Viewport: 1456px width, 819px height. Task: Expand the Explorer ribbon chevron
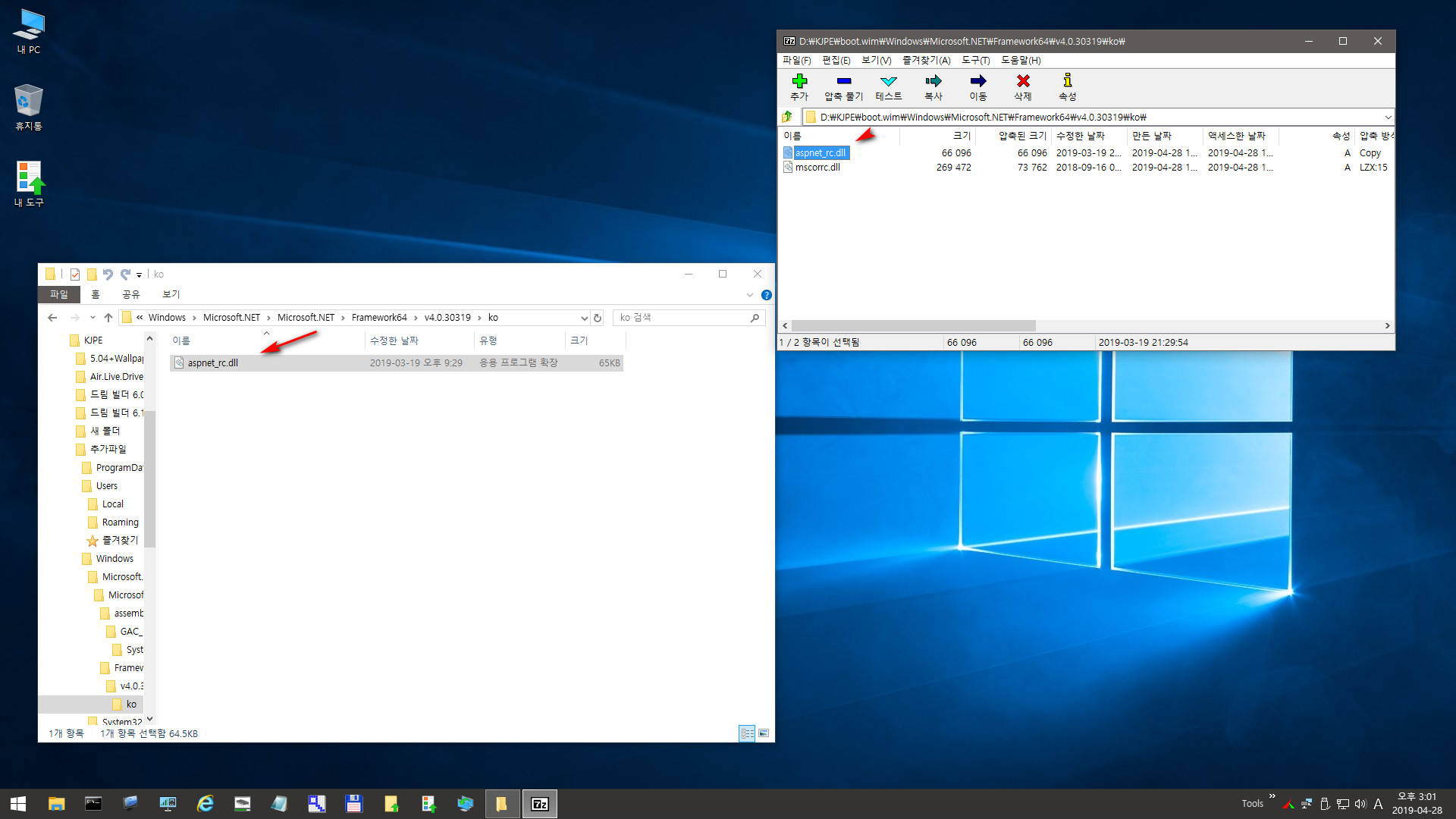click(x=749, y=295)
